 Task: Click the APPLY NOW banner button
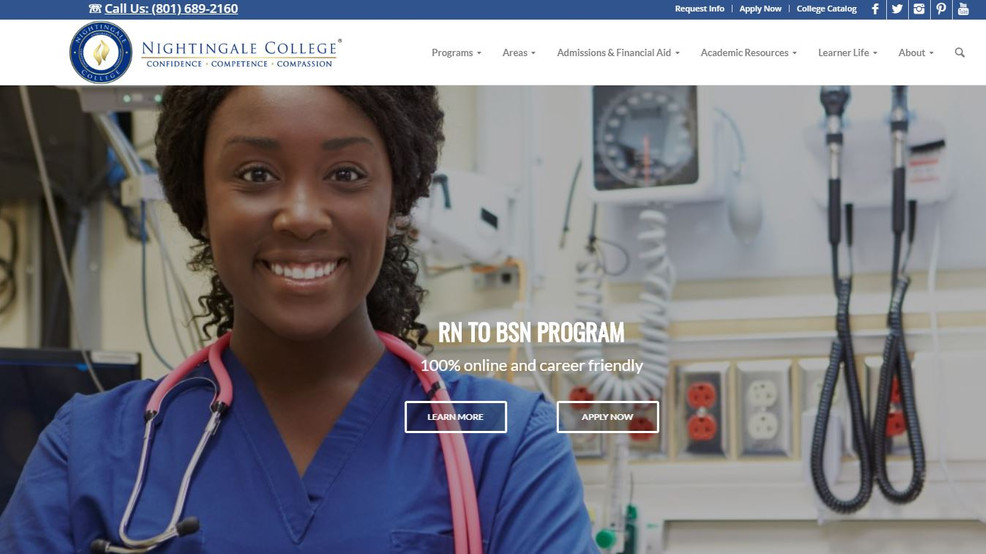pyautogui.click(x=607, y=417)
